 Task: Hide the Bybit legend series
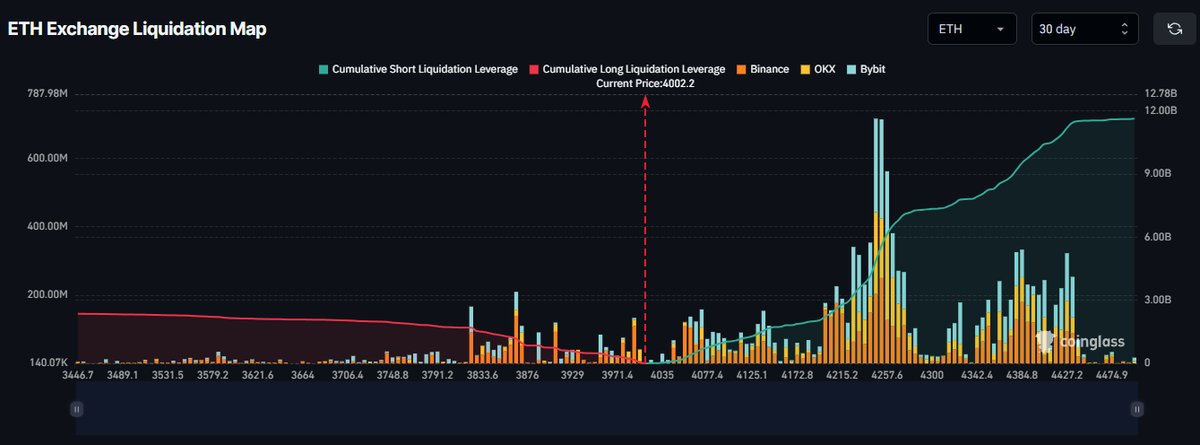(x=872, y=69)
